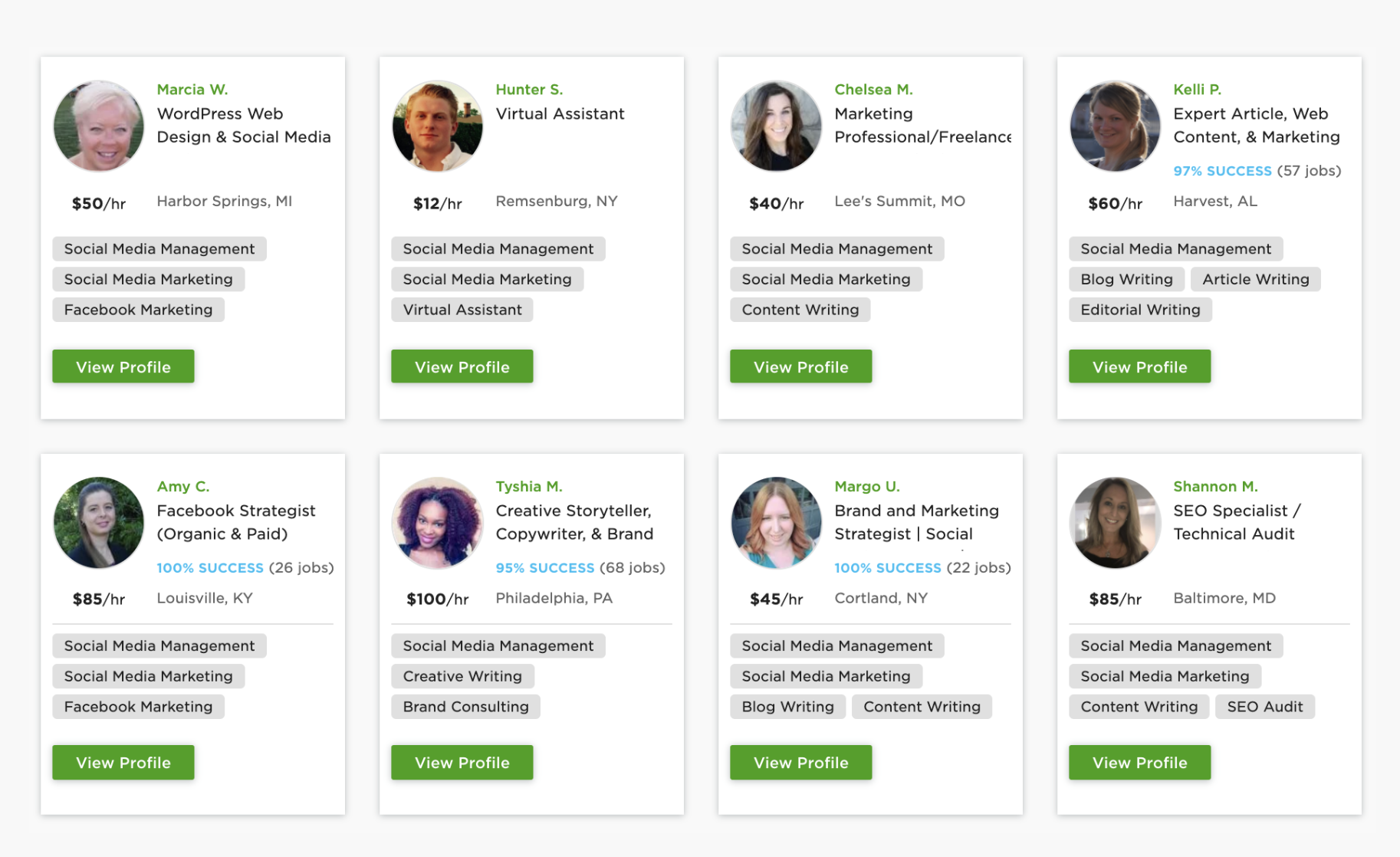Click View Profile for Tyshia M.
Viewport: 1400px width, 857px height.
[x=462, y=762]
